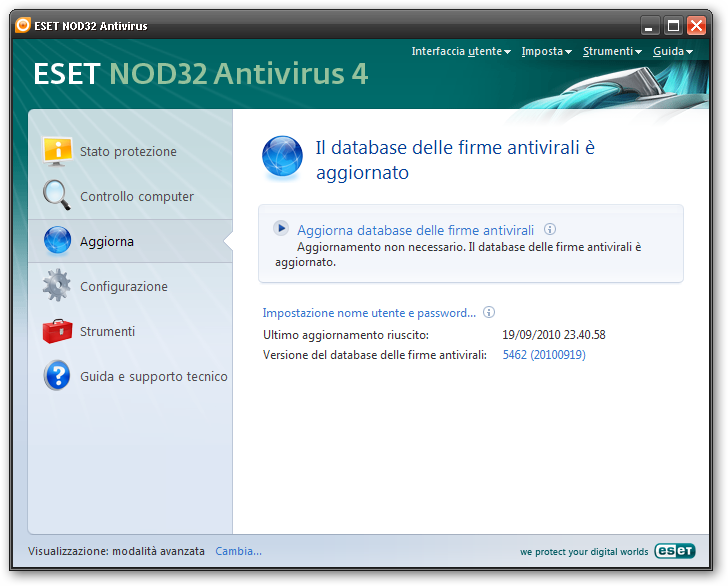Viewport: 728px width, 586px height.
Task: Click the large globe icon in main panel
Action: 282,156
